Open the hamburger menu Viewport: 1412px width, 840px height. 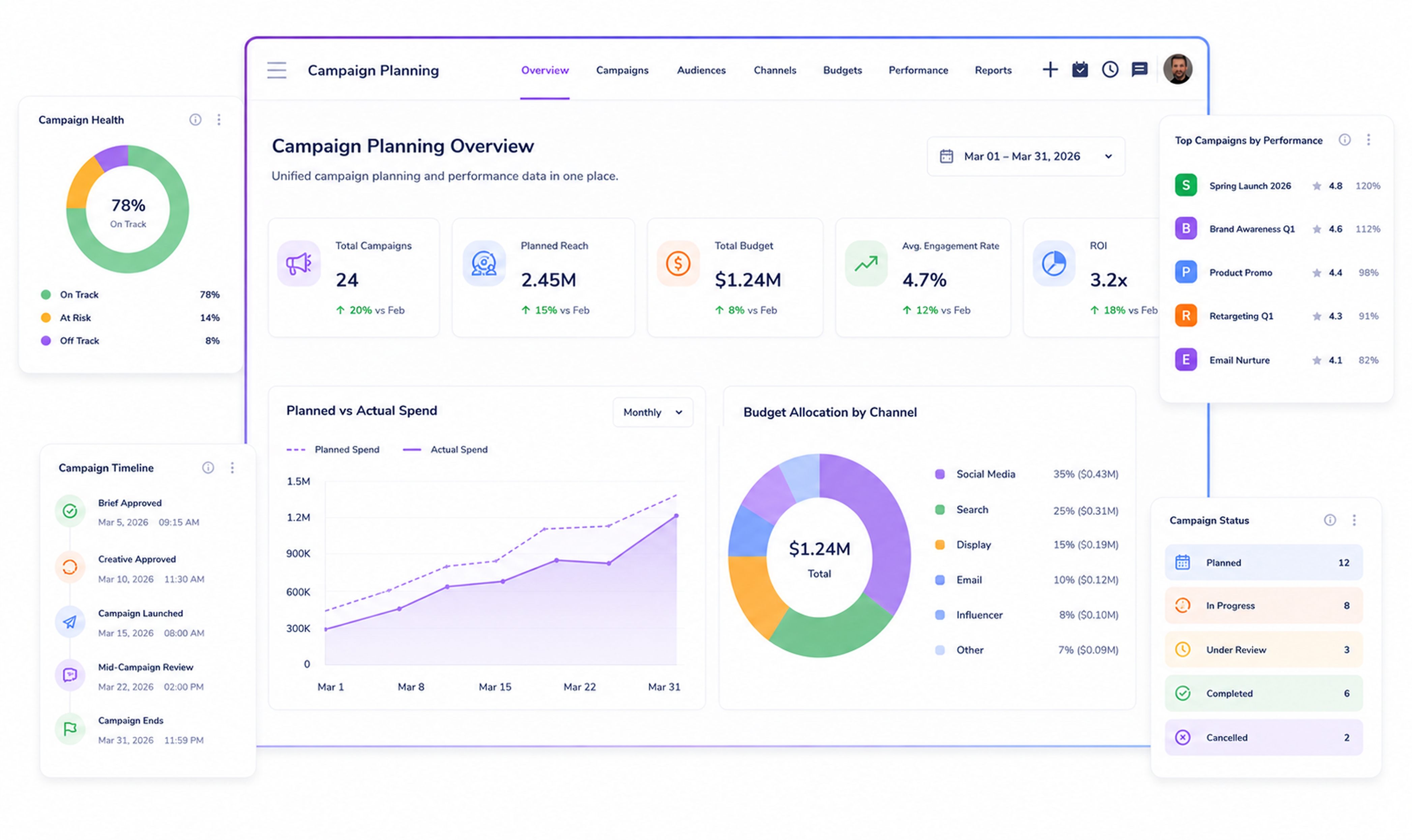click(x=277, y=70)
